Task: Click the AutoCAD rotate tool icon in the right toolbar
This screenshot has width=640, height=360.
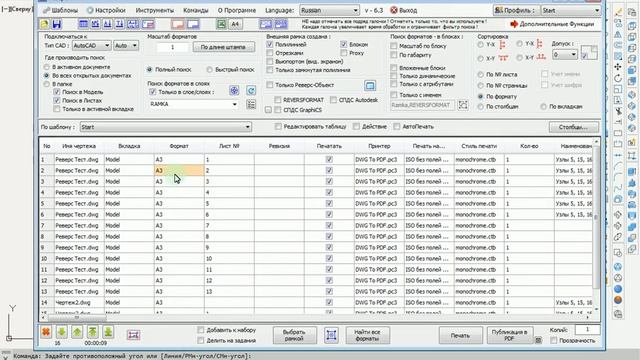Action: pyautogui.click(x=618, y=78)
